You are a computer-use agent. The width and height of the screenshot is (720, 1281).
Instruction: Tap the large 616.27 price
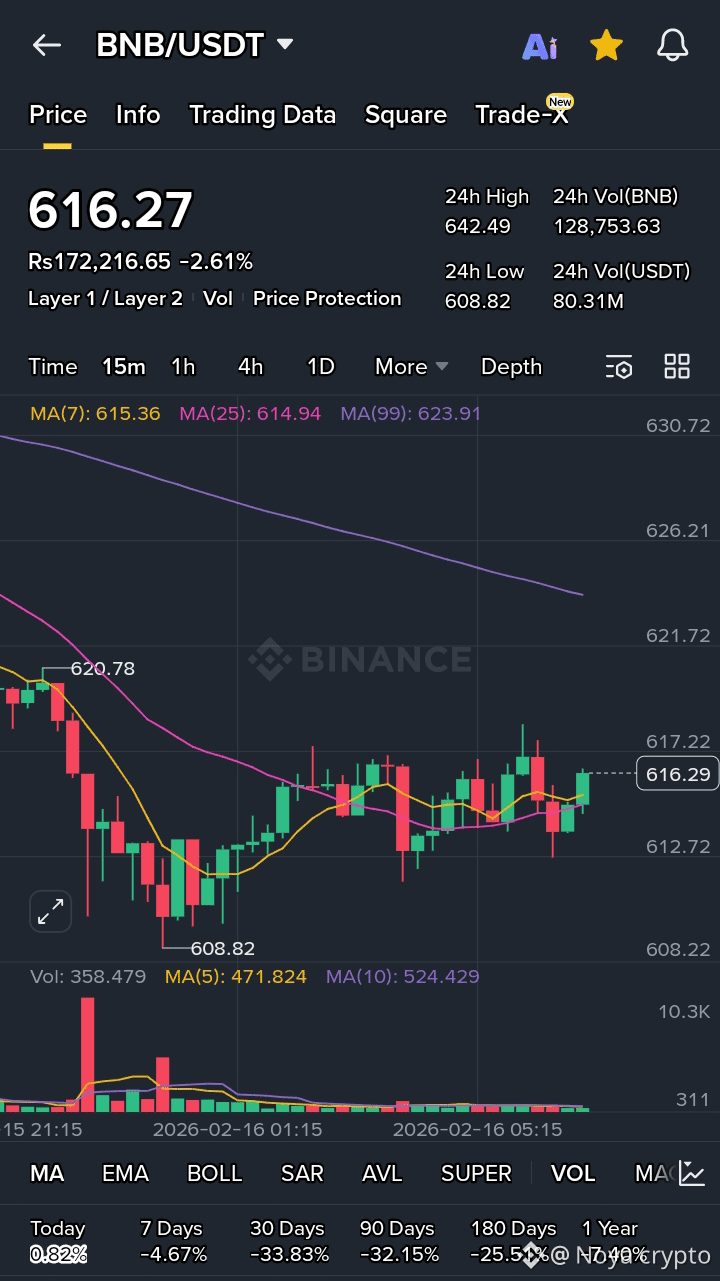pos(110,210)
